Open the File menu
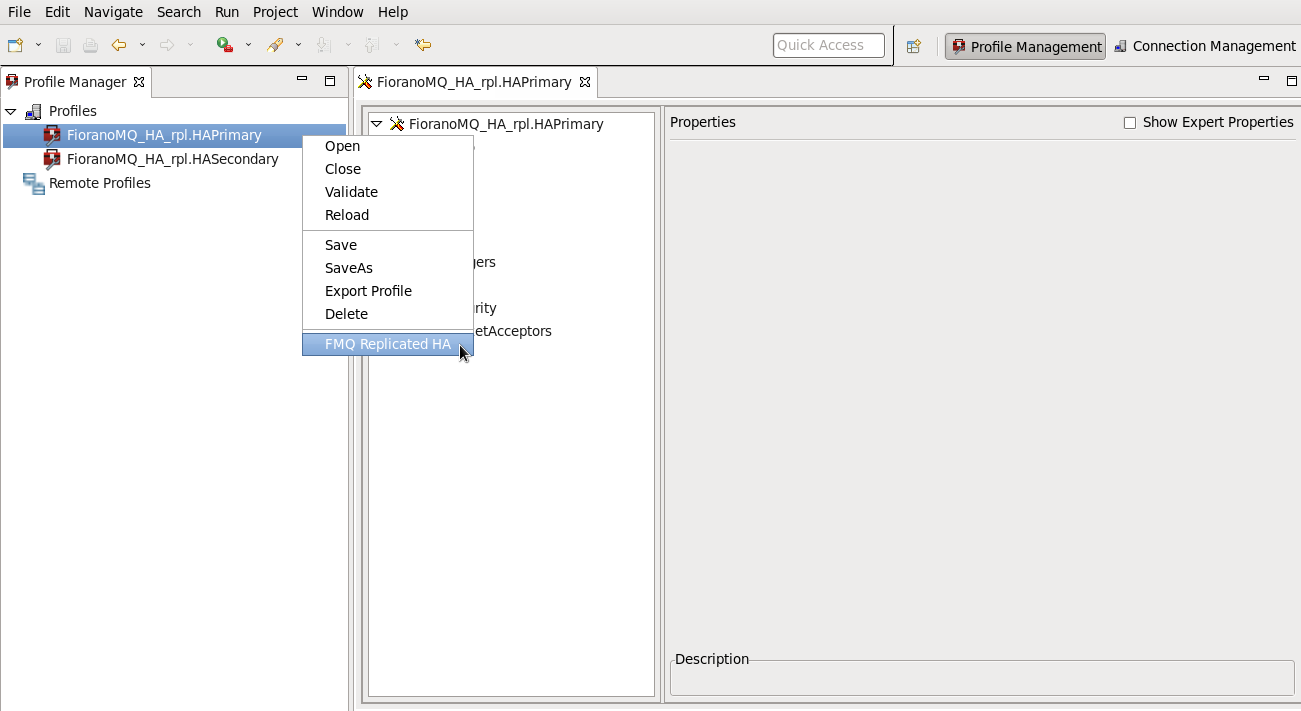This screenshot has width=1301, height=711. tap(19, 12)
